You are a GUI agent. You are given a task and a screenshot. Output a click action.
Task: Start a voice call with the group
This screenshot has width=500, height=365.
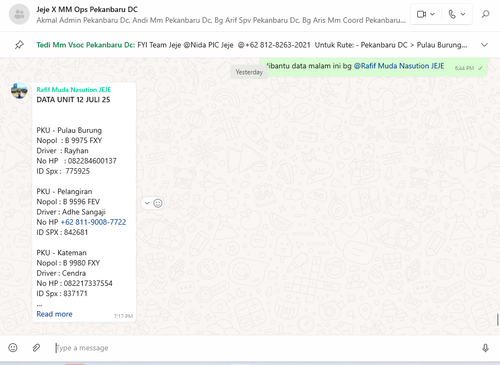coord(452,14)
